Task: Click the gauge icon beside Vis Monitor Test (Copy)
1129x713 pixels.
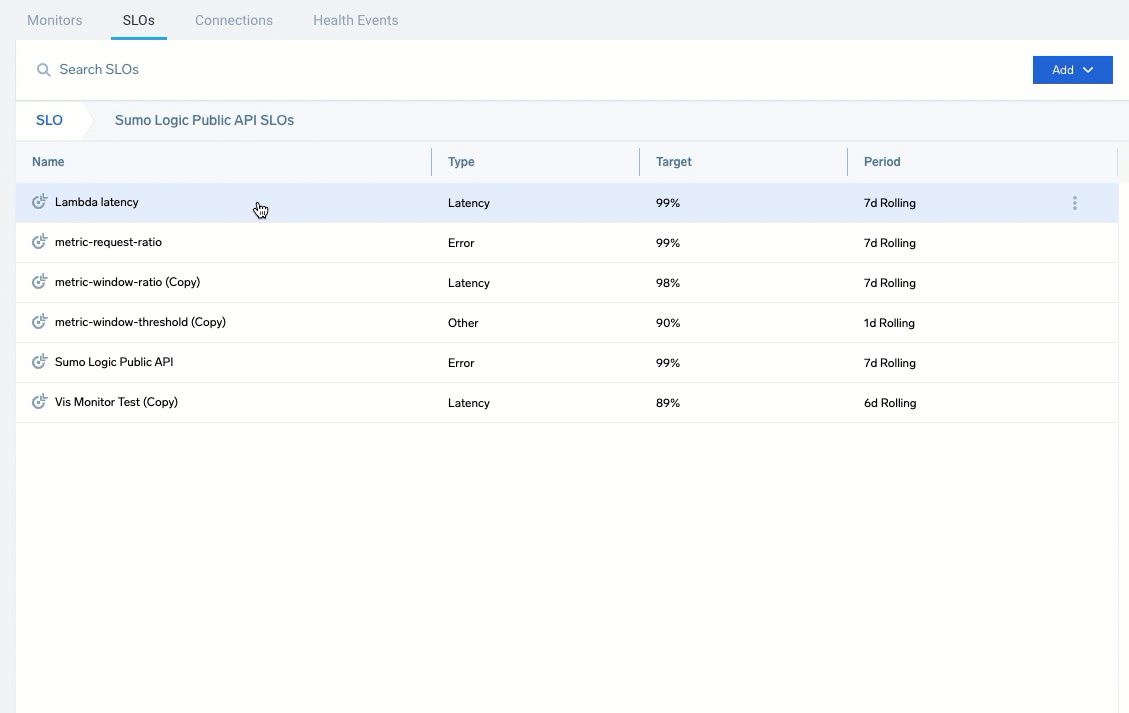Action: coord(39,402)
